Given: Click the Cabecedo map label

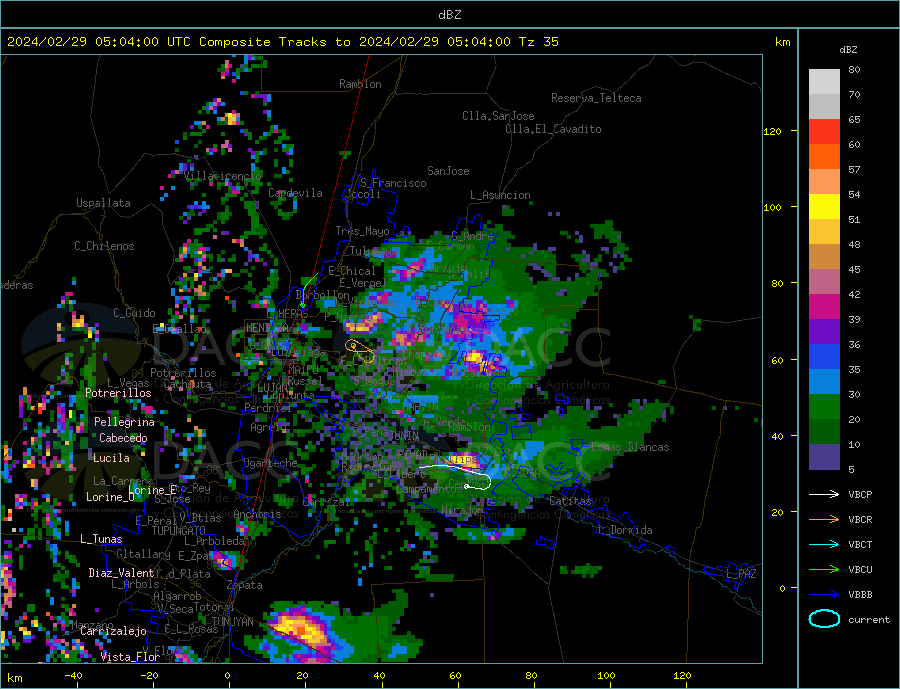Looking at the screenshot, I should [123, 438].
